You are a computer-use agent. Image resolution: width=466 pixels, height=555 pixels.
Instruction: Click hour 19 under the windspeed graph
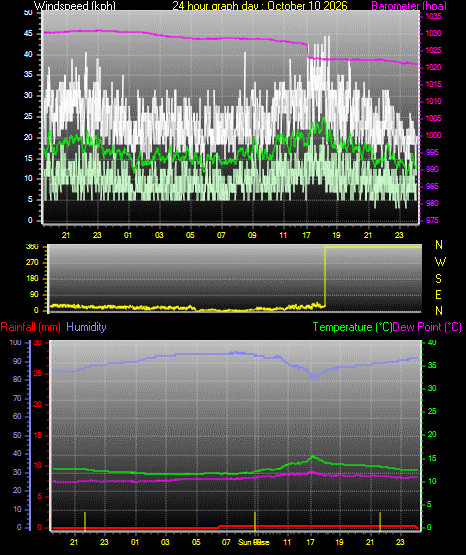point(336,235)
